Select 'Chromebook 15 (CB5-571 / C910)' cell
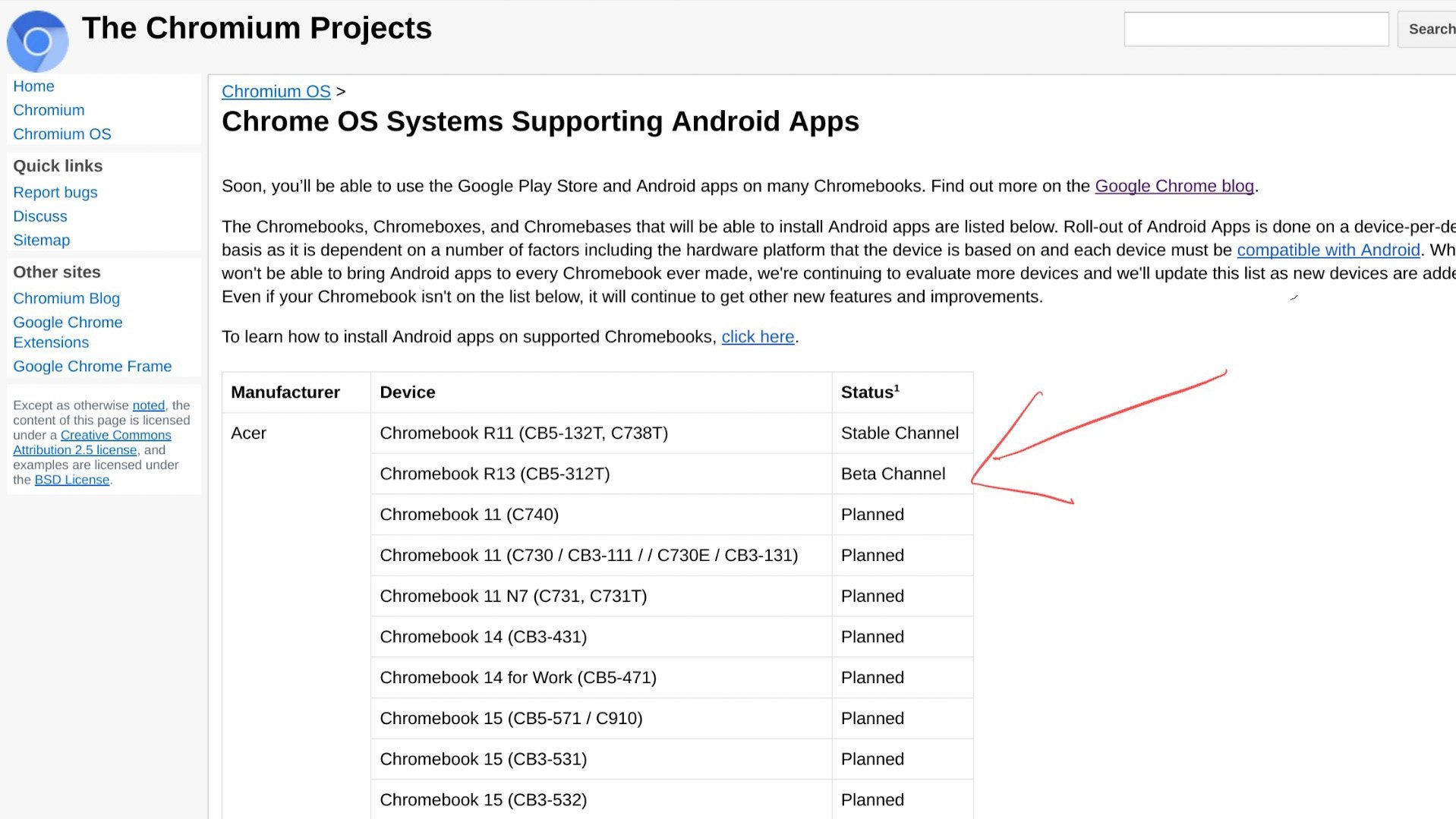Image resolution: width=1456 pixels, height=819 pixels. click(x=601, y=719)
